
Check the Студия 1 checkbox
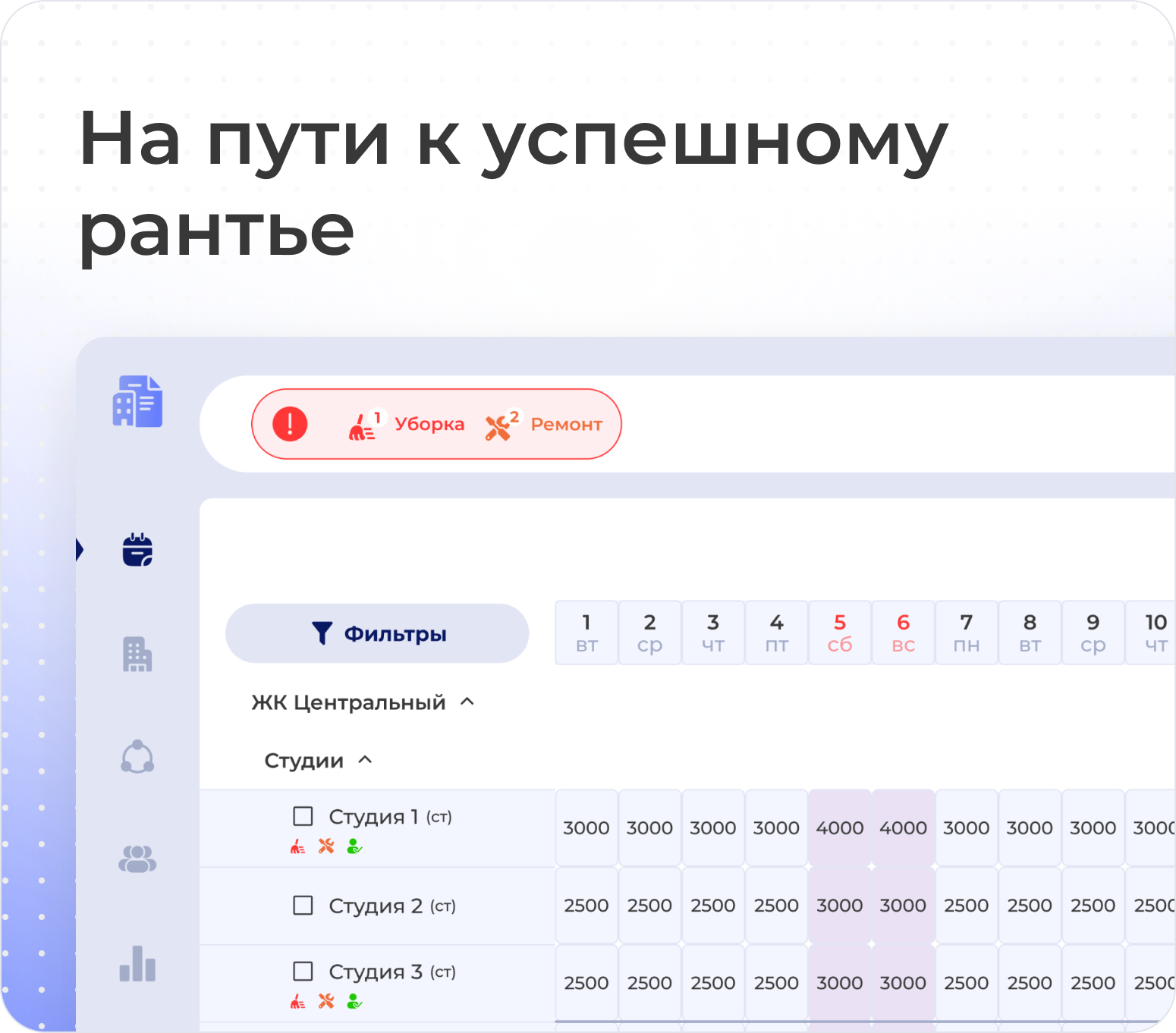(x=303, y=816)
